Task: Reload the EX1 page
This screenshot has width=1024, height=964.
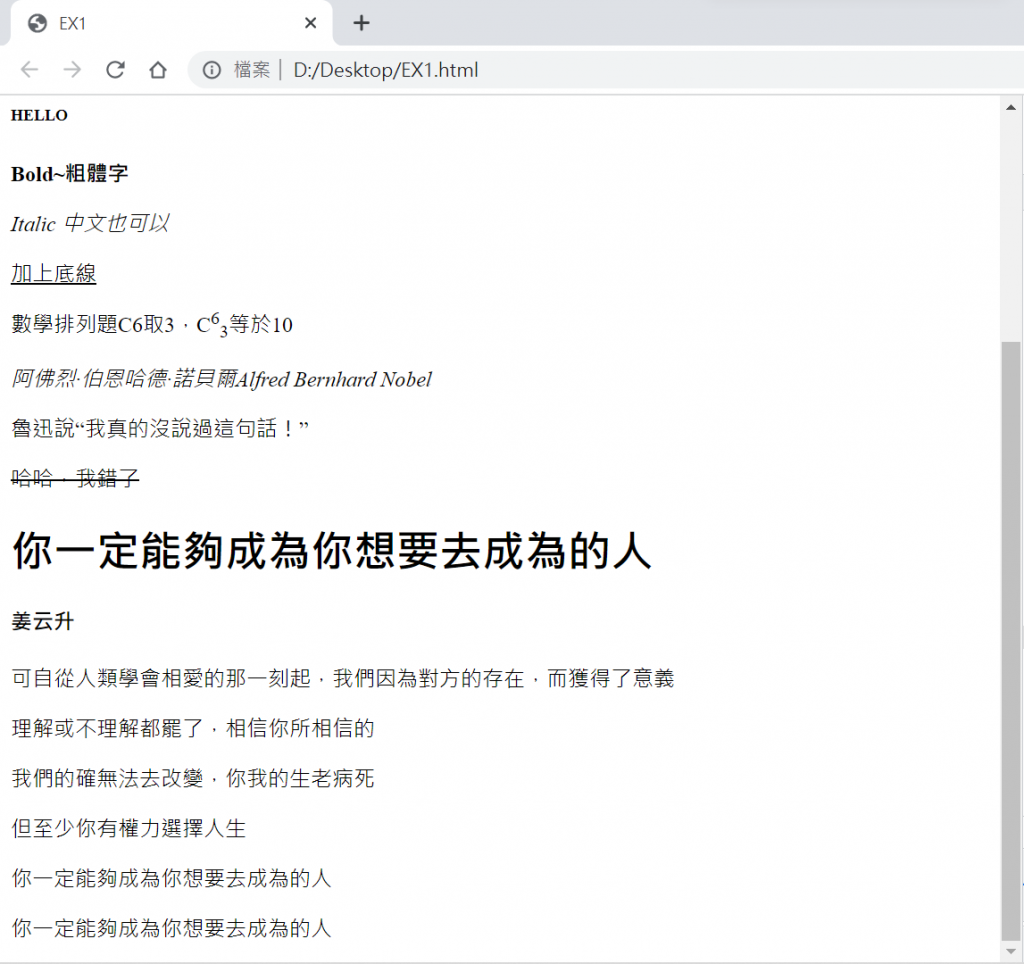Action: pos(116,70)
